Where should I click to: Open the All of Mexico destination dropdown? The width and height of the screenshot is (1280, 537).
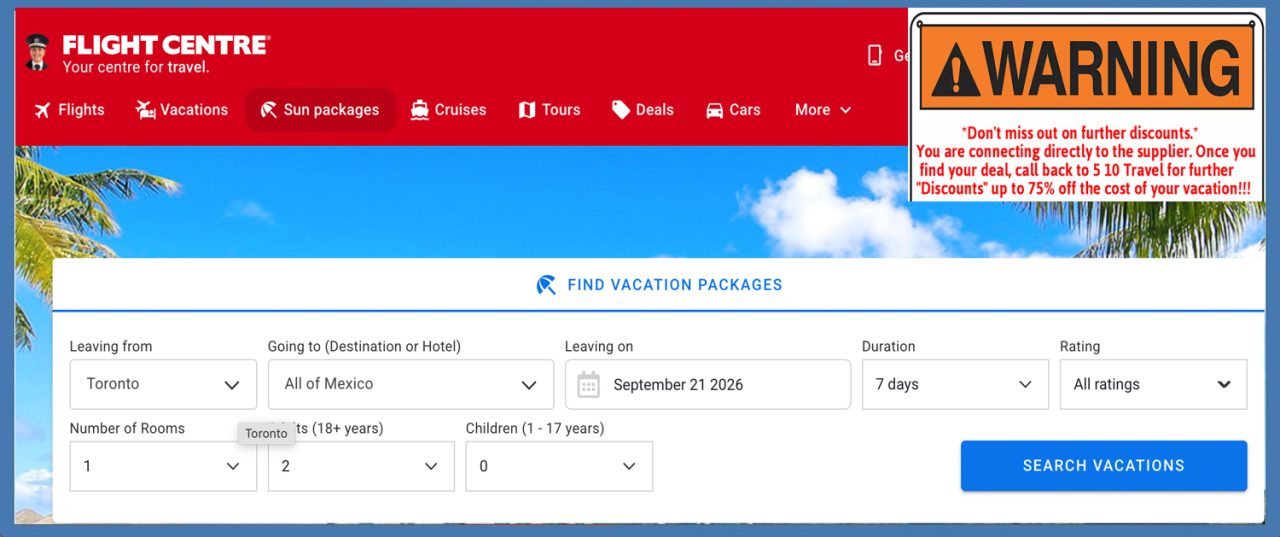coord(411,384)
